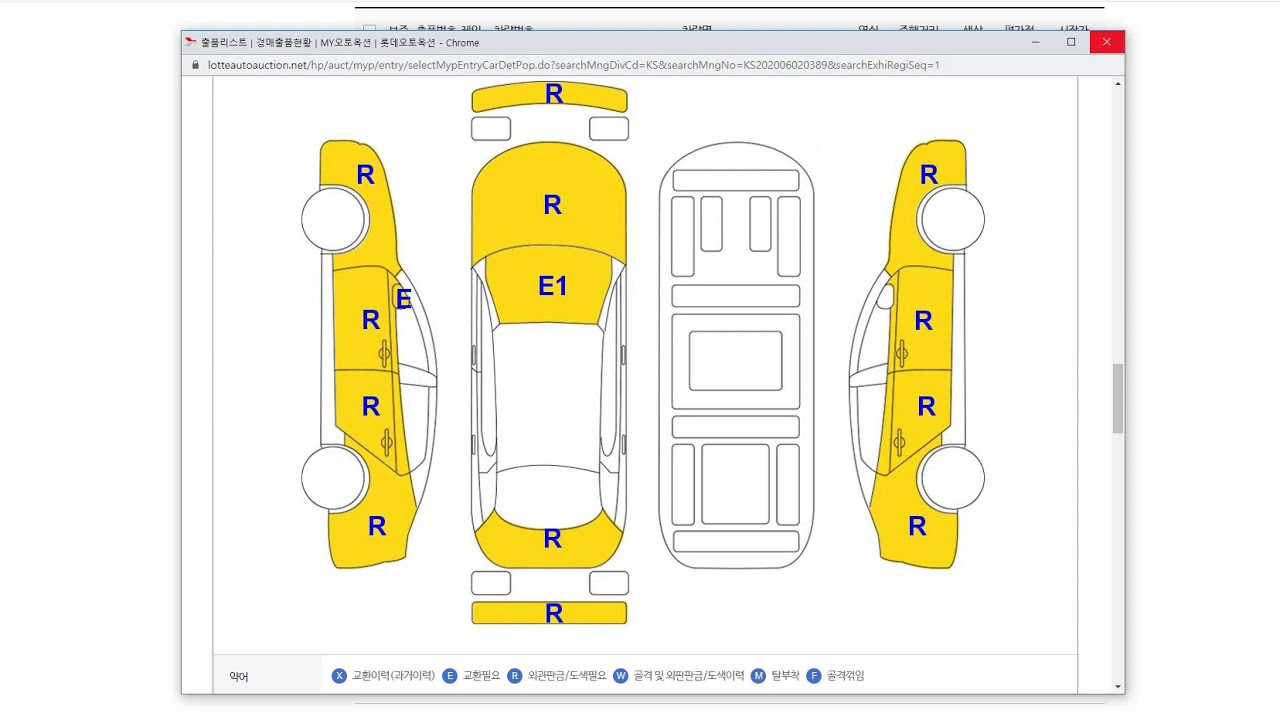Click the right headlight box near front bumper

pos(609,128)
